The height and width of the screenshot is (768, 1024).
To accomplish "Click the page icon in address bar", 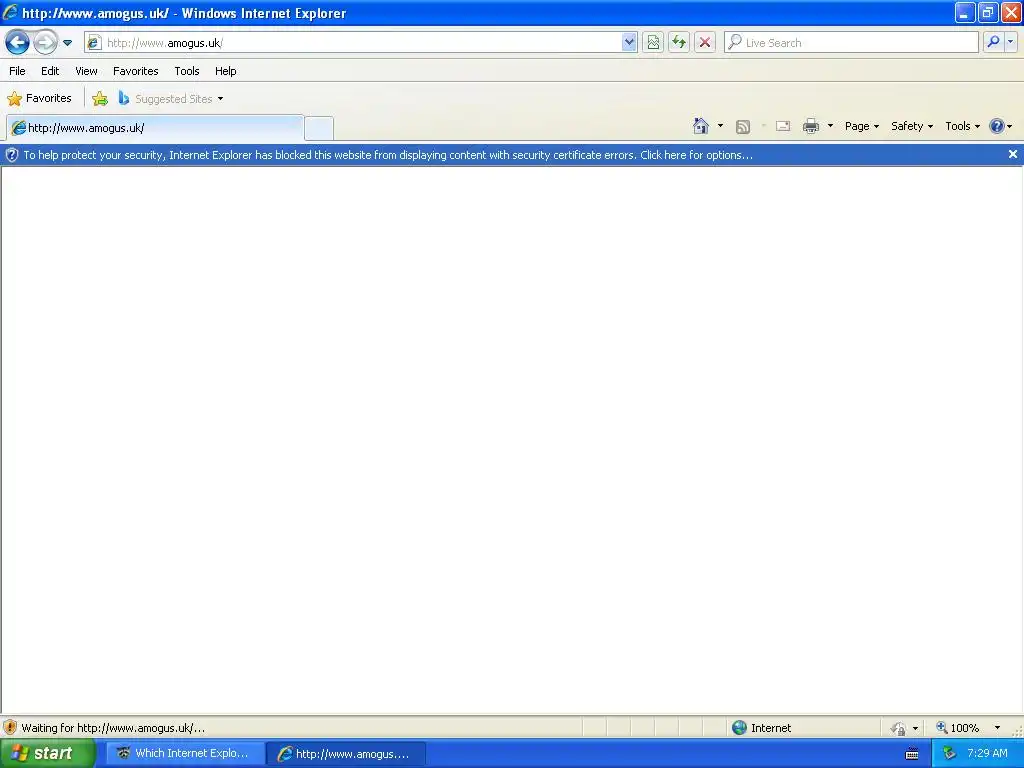I will tap(95, 43).
